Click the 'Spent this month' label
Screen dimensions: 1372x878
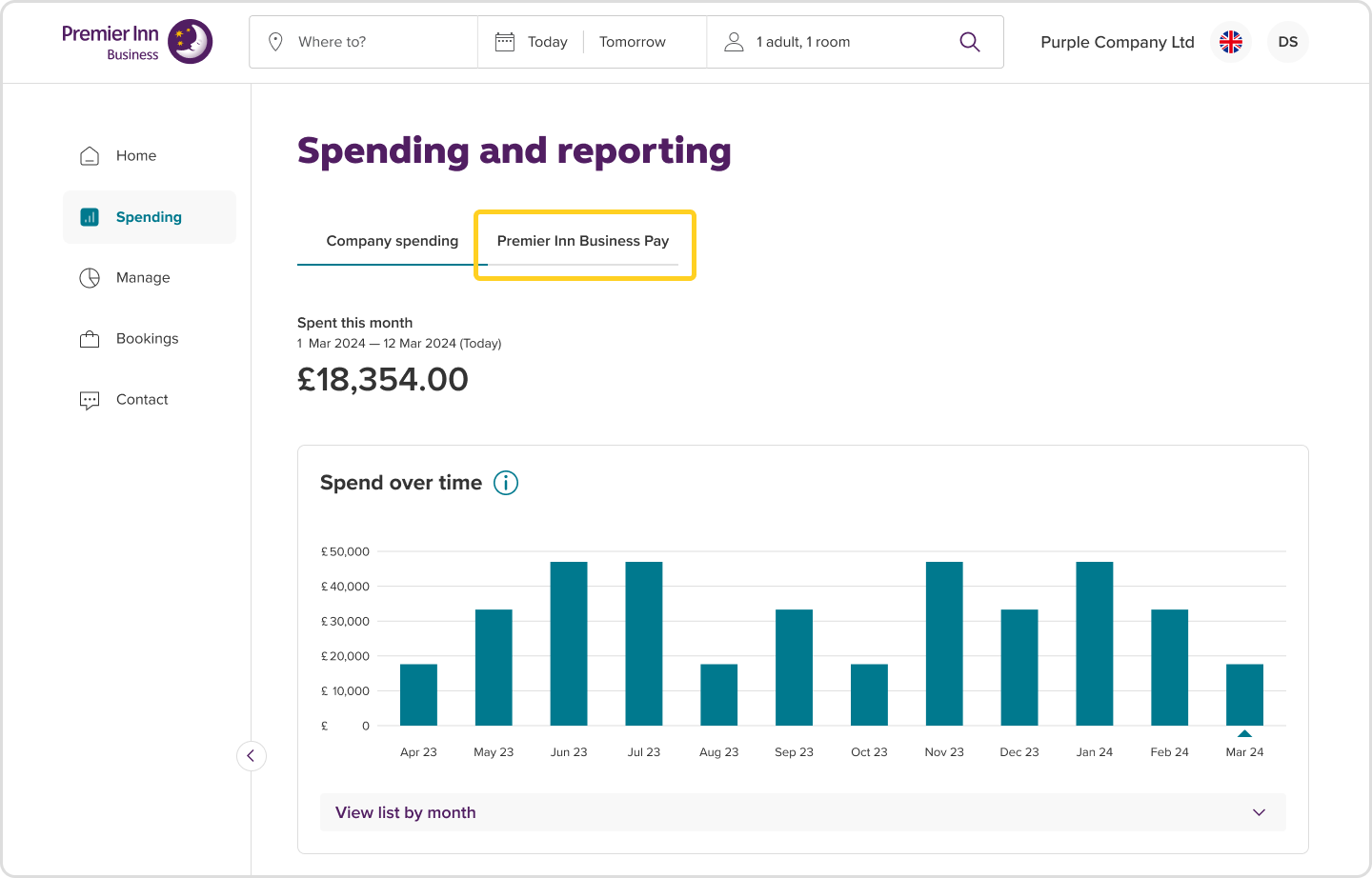[x=354, y=323]
